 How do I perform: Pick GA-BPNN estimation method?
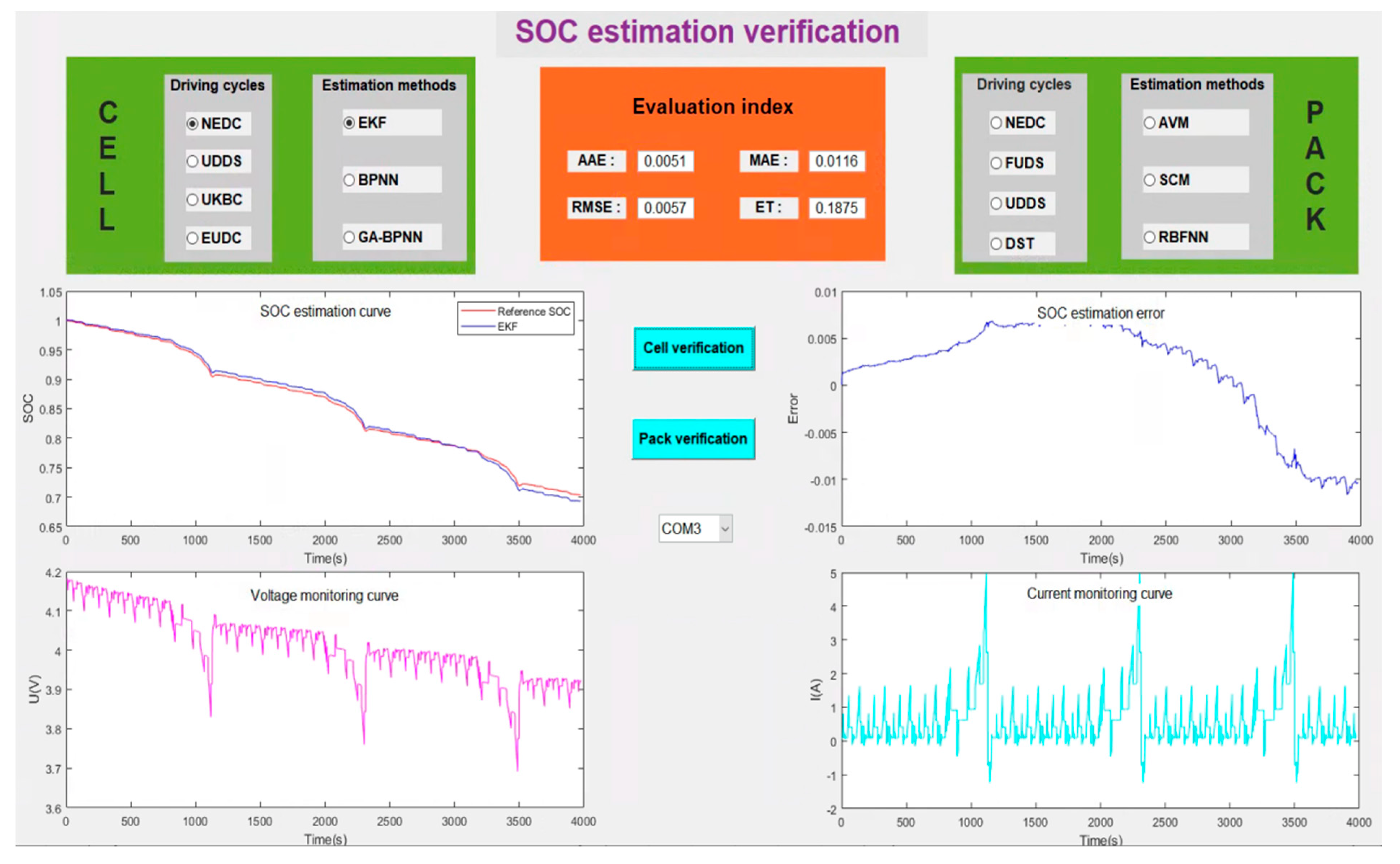click(349, 237)
